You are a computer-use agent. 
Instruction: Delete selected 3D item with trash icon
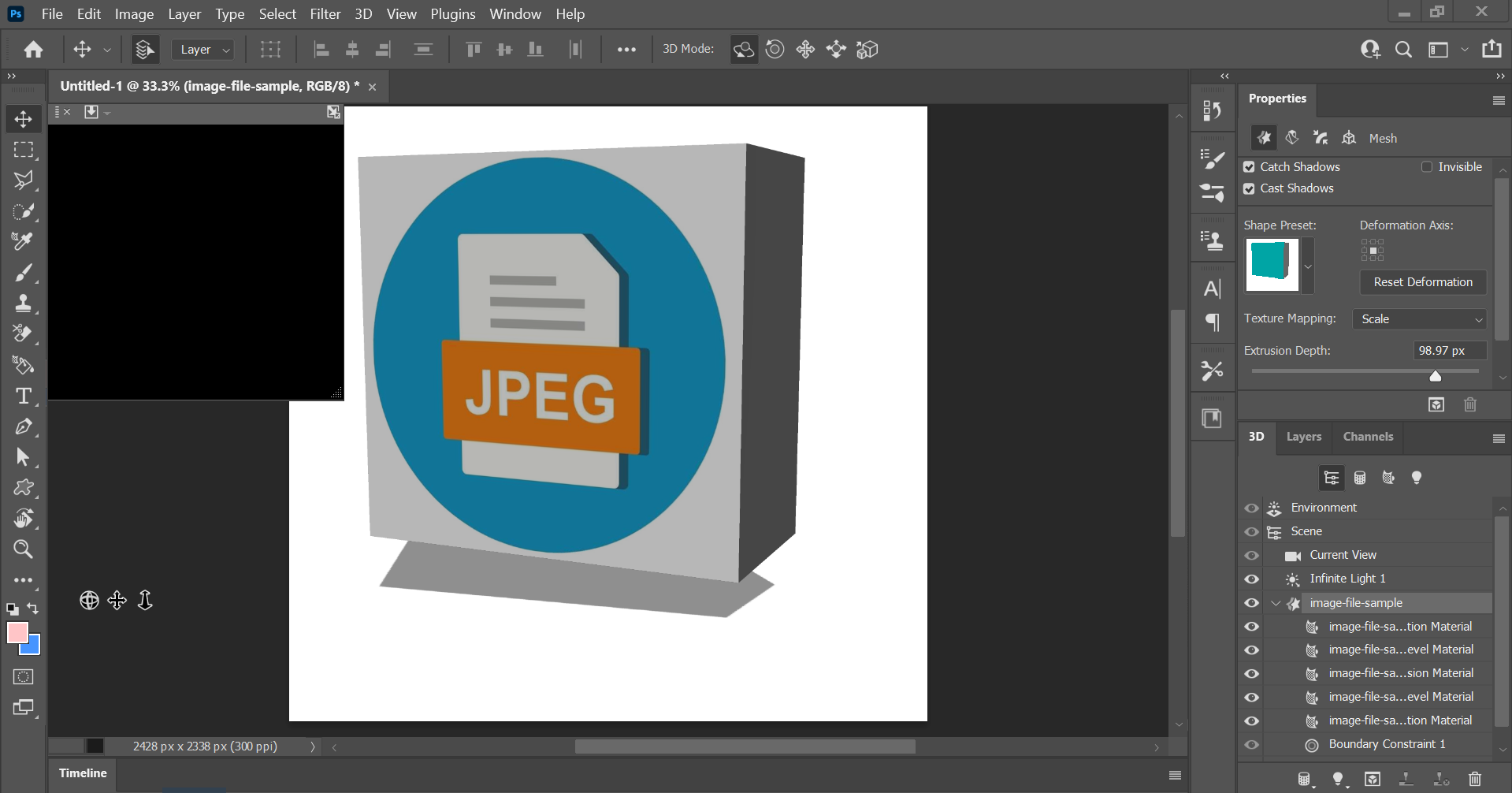(x=1475, y=779)
